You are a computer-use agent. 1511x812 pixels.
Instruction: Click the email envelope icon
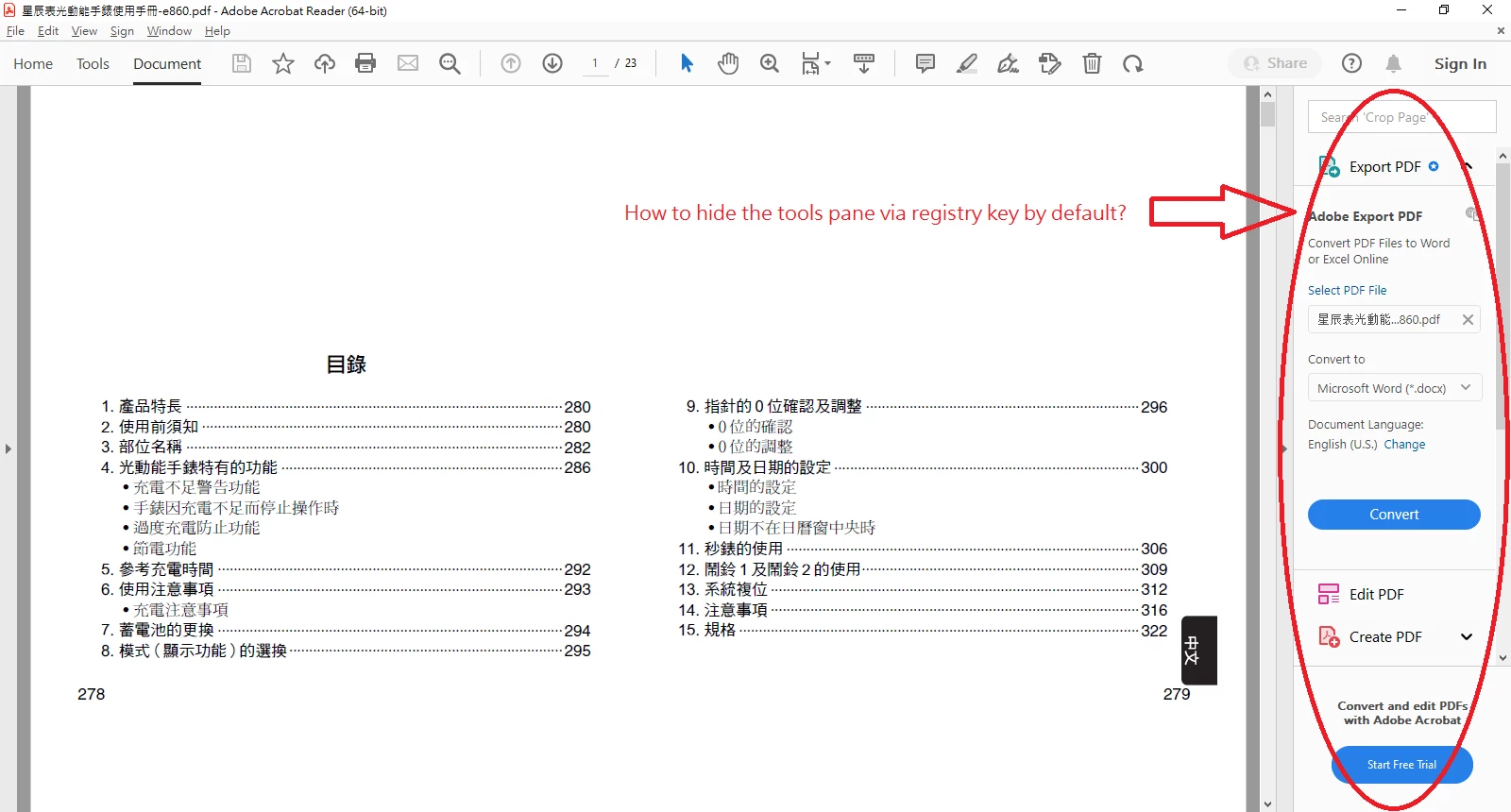[x=408, y=63]
